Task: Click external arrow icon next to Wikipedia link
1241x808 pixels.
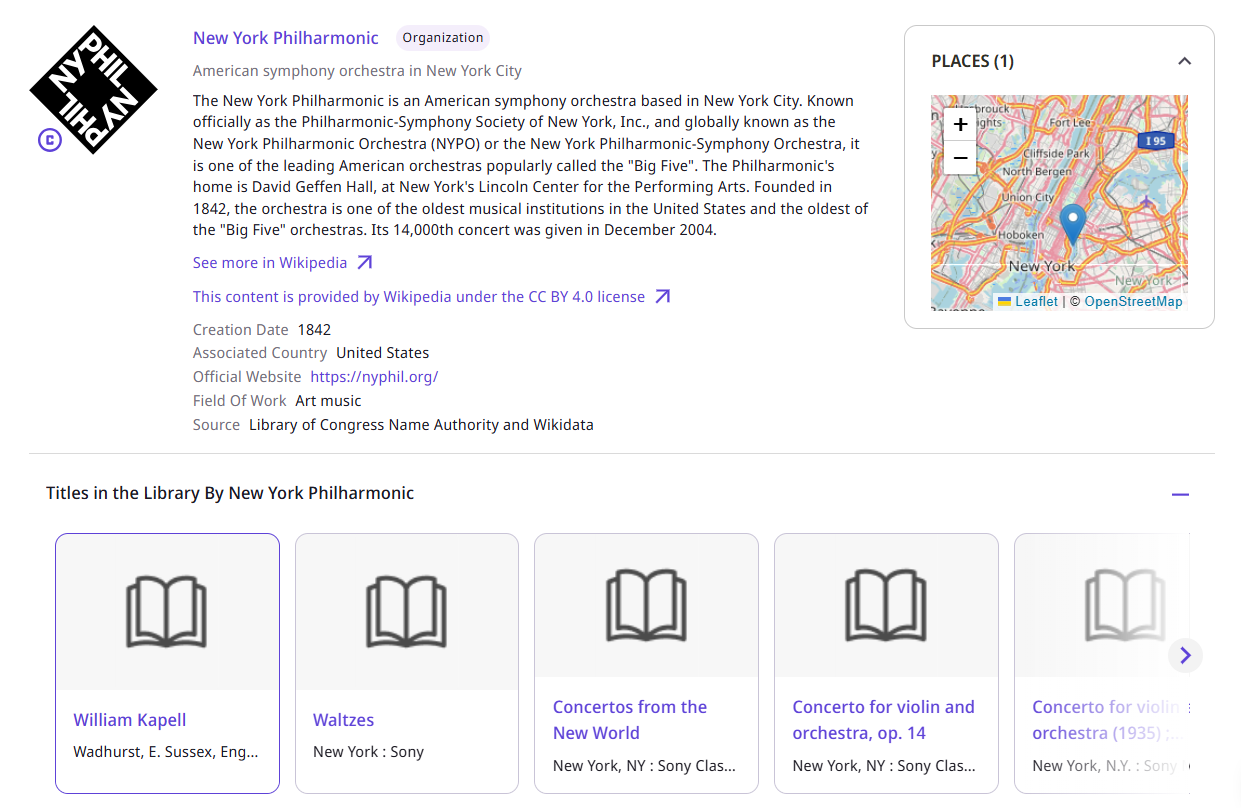Action: [x=365, y=263]
